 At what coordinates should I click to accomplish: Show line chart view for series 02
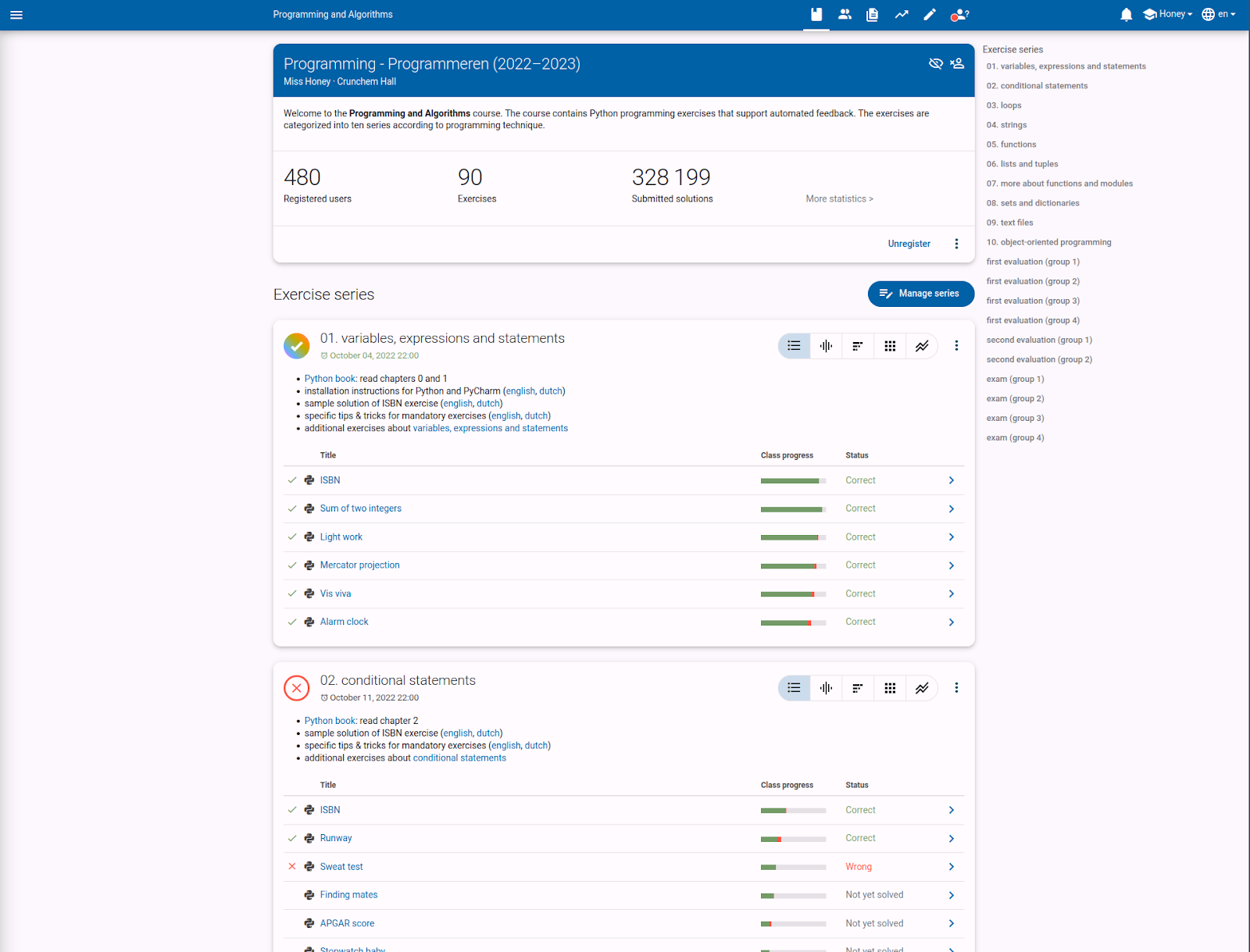pyautogui.click(x=922, y=688)
